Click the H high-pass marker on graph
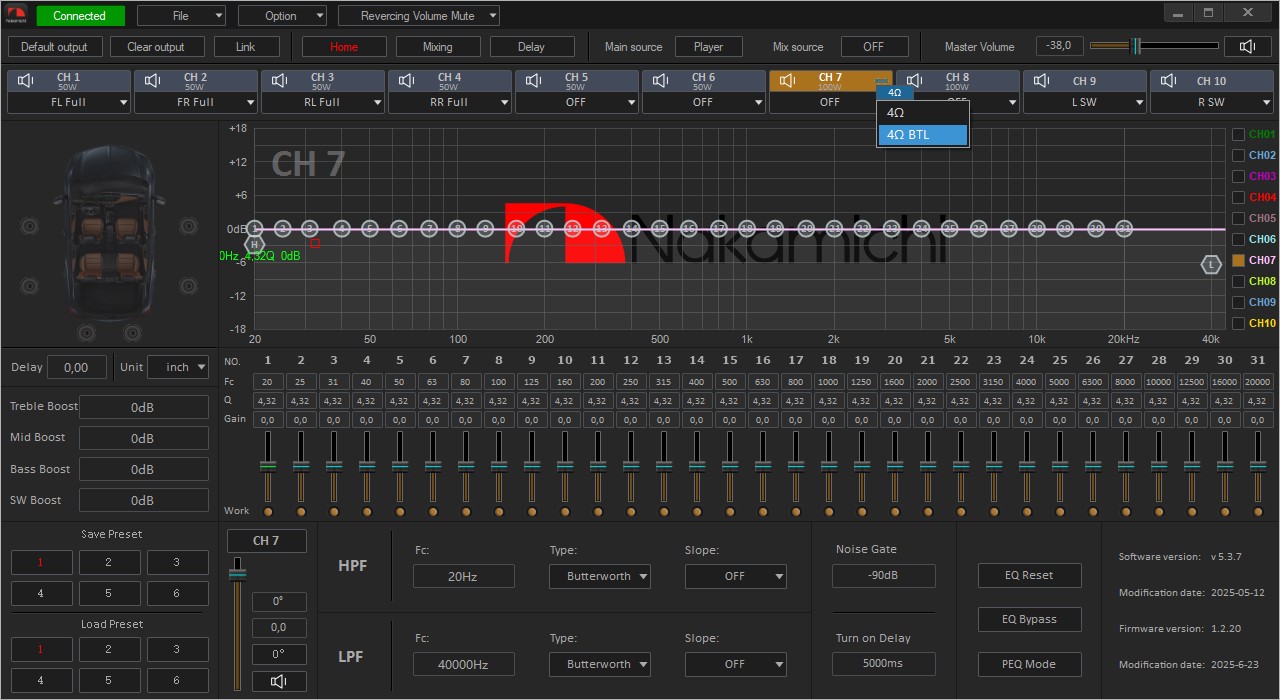The width and height of the screenshot is (1280, 700). click(254, 244)
